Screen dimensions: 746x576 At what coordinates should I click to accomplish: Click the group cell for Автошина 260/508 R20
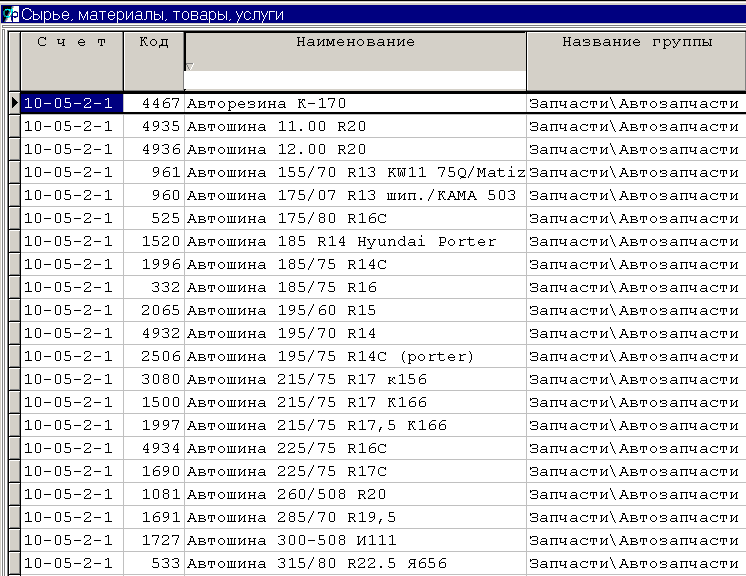click(636, 494)
